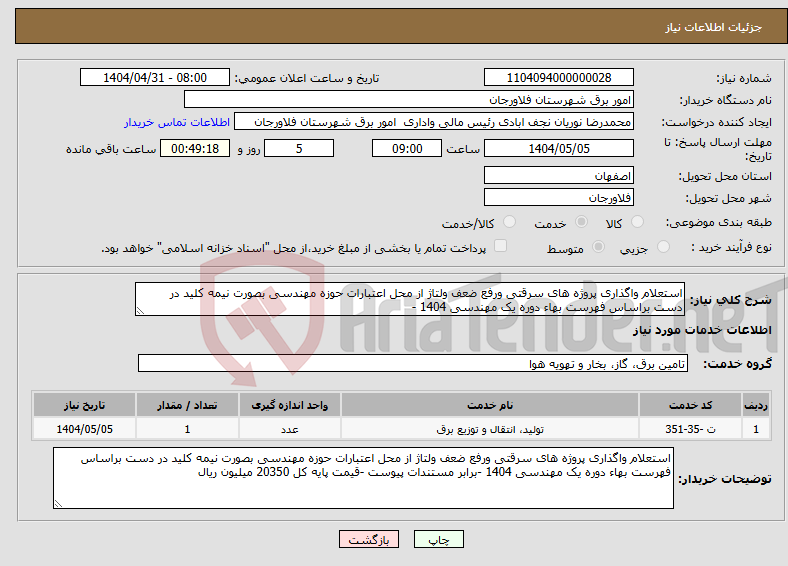Click the استان محل تحویل label

click(x=725, y=176)
